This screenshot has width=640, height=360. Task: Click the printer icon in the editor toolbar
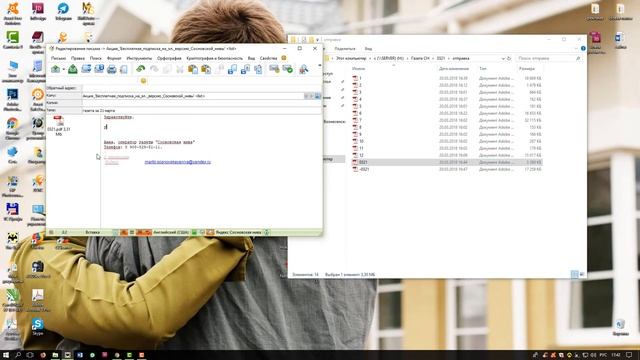(111, 69)
